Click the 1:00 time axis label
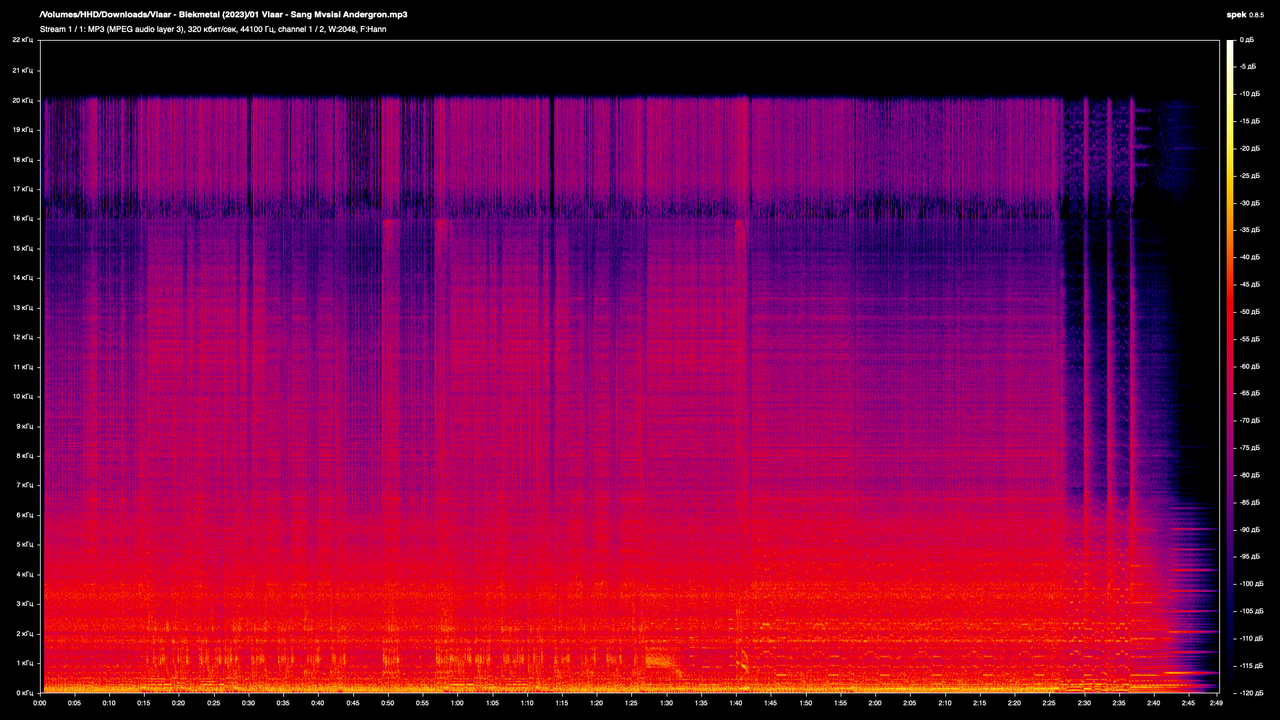The width and height of the screenshot is (1280, 720). coord(458,703)
